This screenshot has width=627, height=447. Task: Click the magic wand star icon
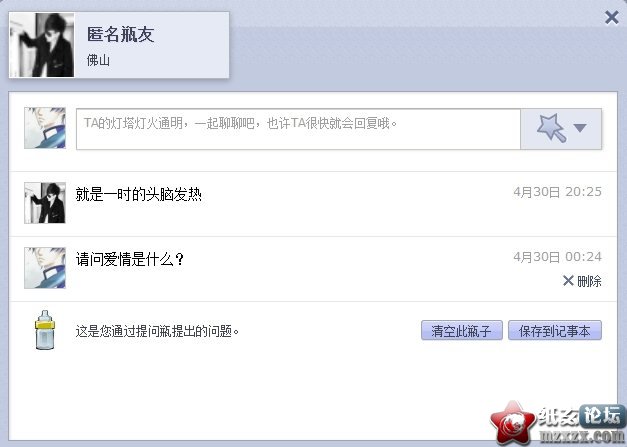coord(551,128)
